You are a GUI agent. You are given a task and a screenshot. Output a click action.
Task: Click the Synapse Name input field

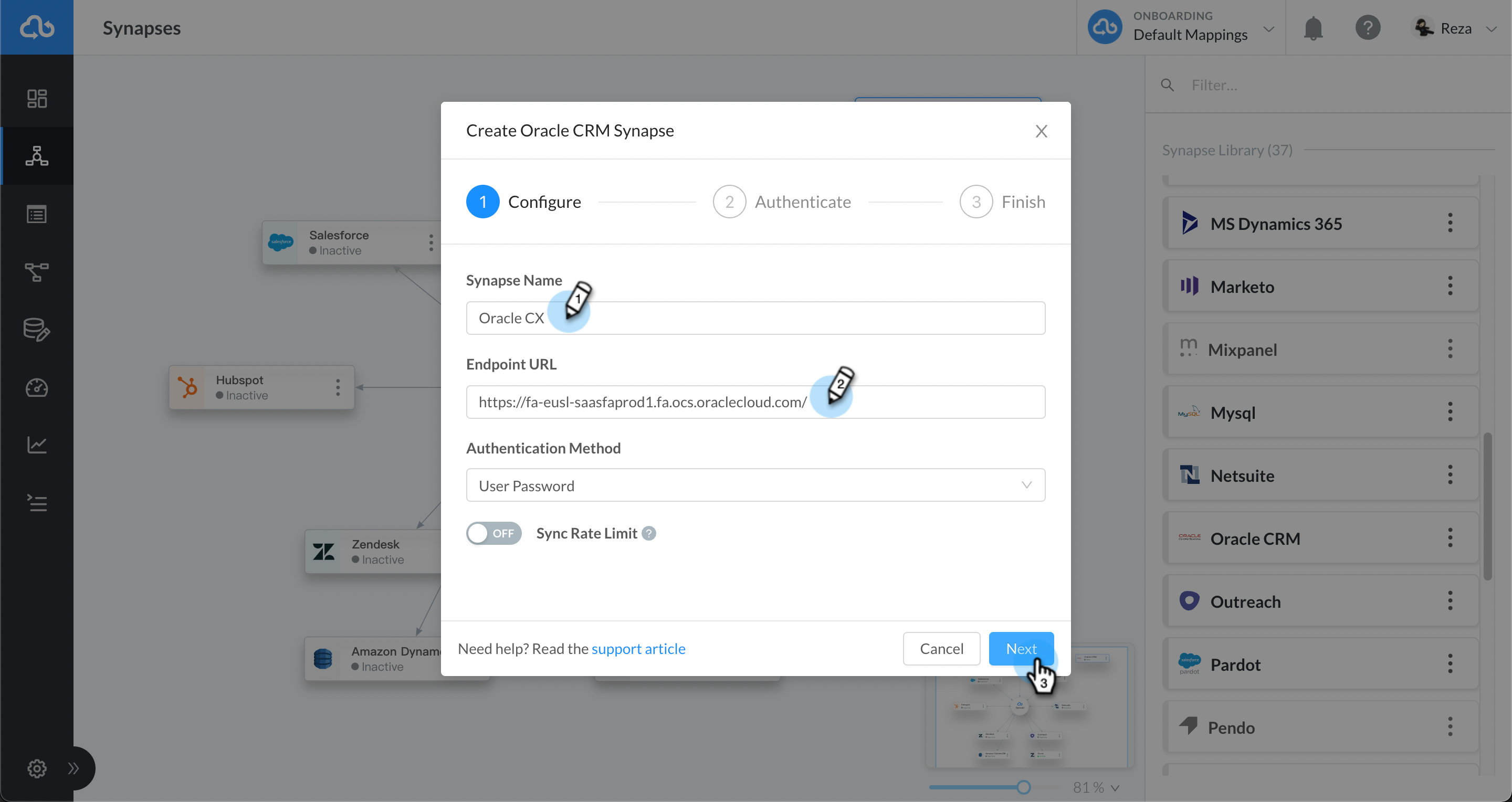click(x=755, y=318)
